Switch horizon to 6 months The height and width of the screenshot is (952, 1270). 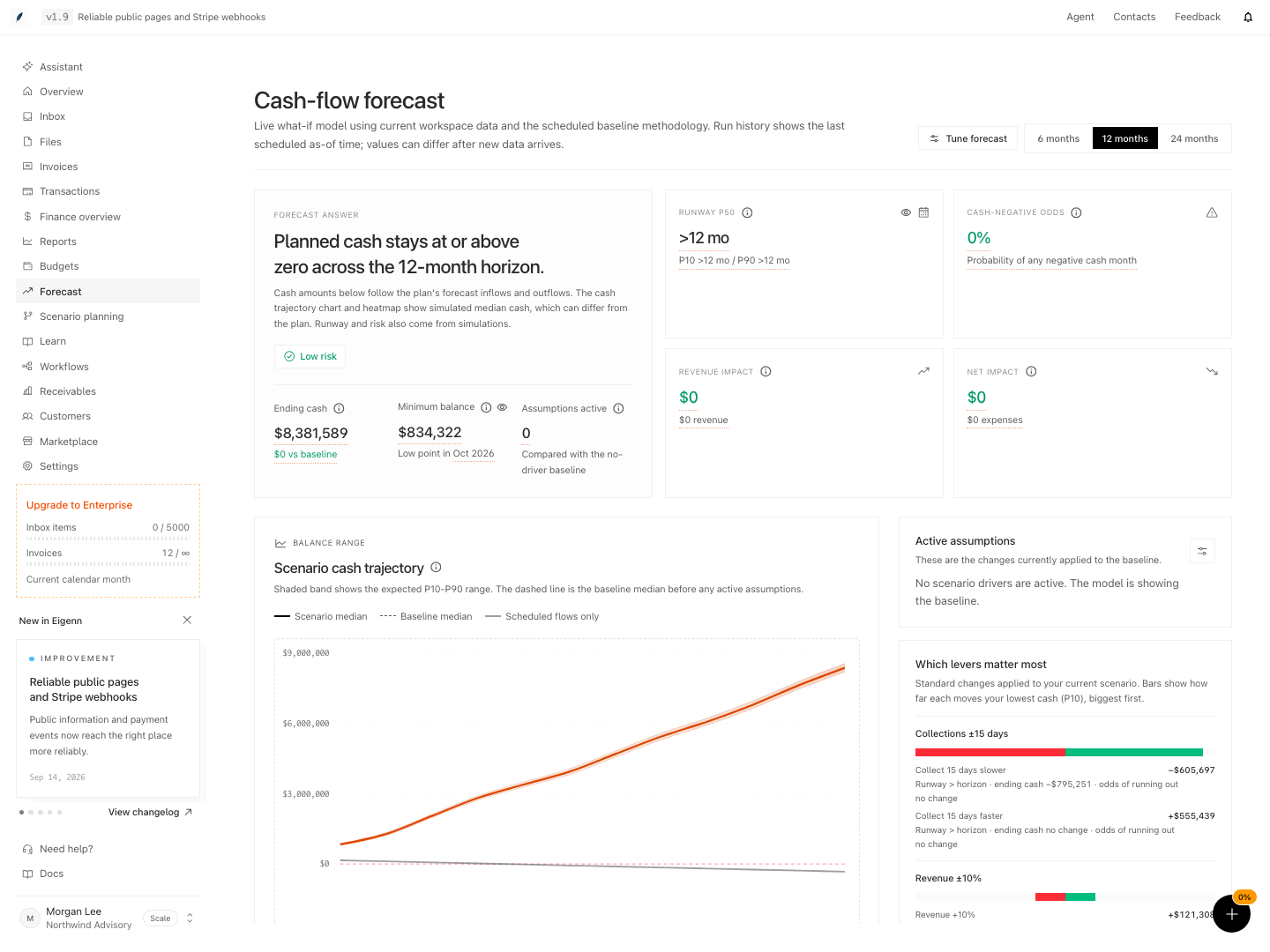1058,138
